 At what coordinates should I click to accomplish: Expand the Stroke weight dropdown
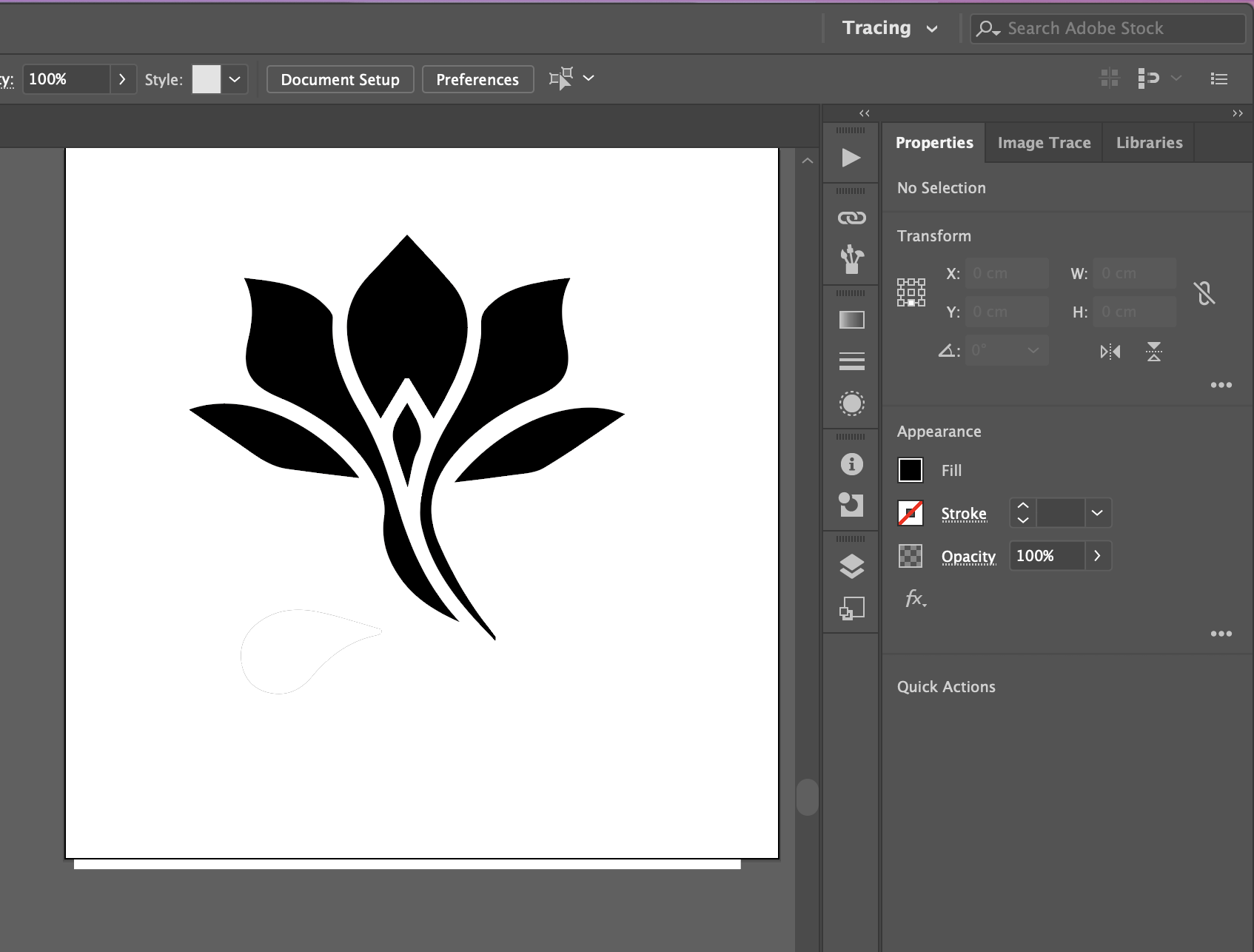coord(1097,513)
